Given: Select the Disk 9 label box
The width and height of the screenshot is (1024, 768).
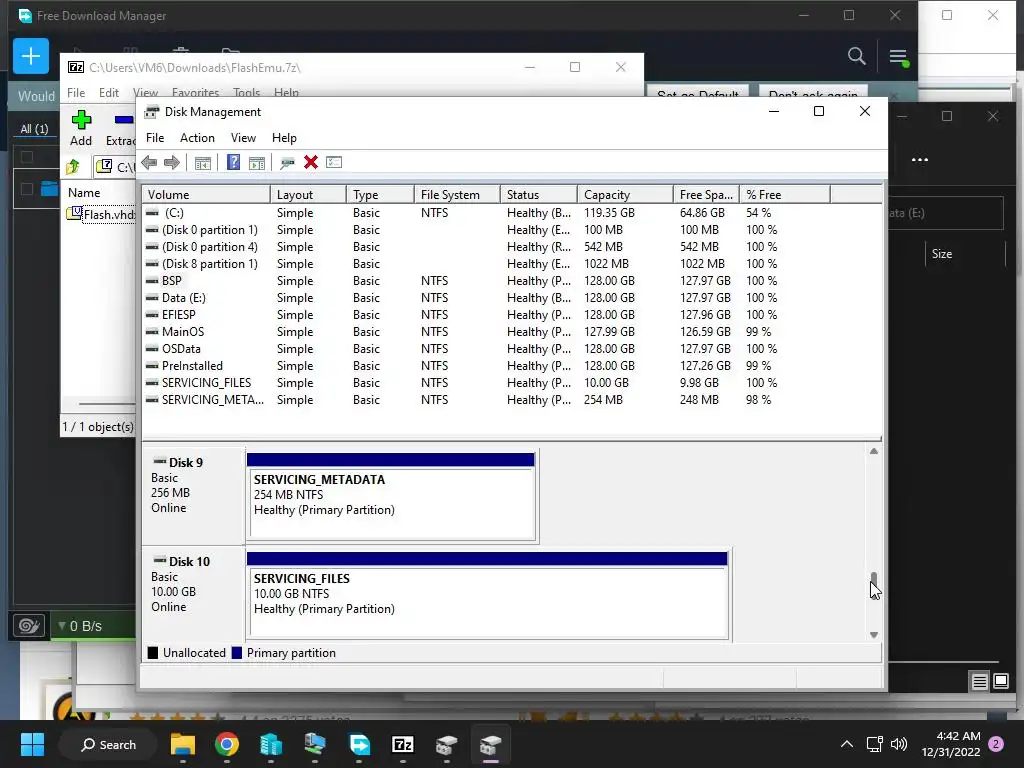Looking at the screenshot, I should [193, 496].
